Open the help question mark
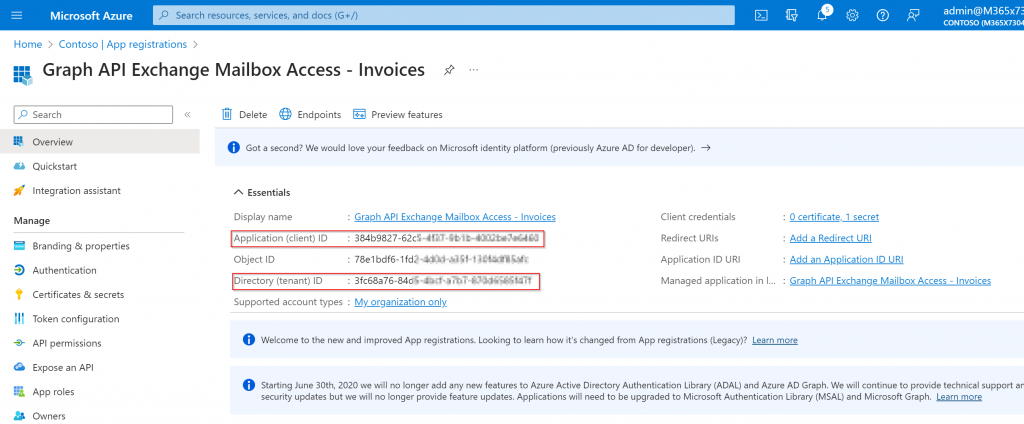Image resolution: width=1024 pixels, height=424 pixels. (x=883, y=15)
